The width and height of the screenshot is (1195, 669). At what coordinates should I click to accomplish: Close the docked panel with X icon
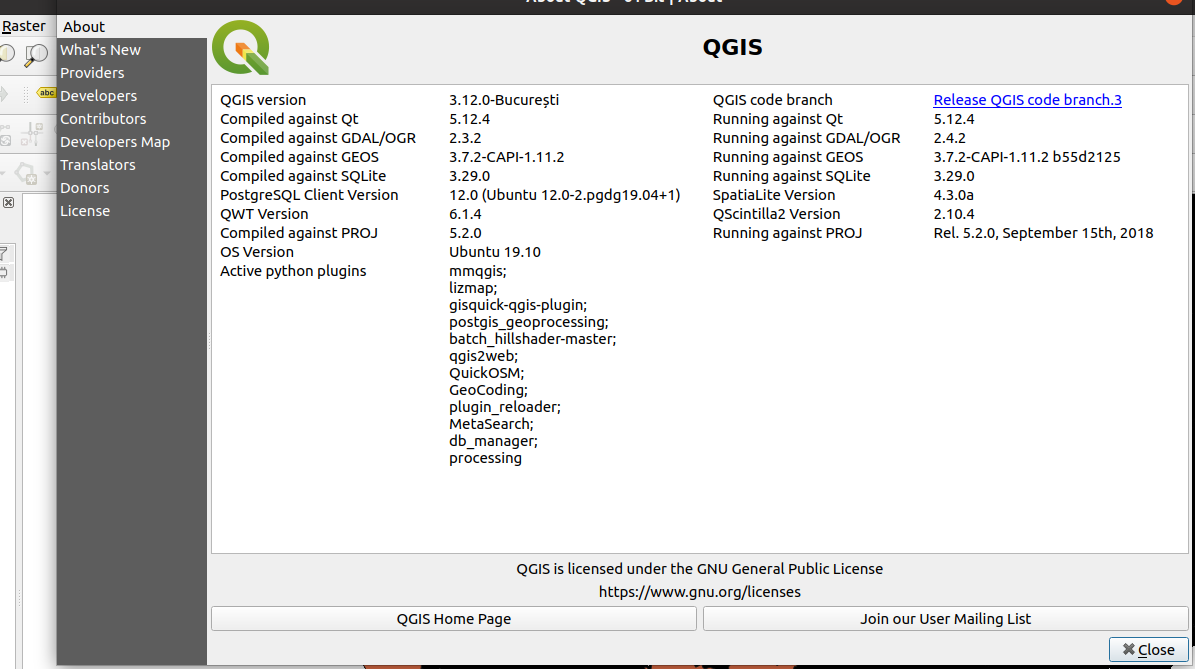click(x=8, y=203)
